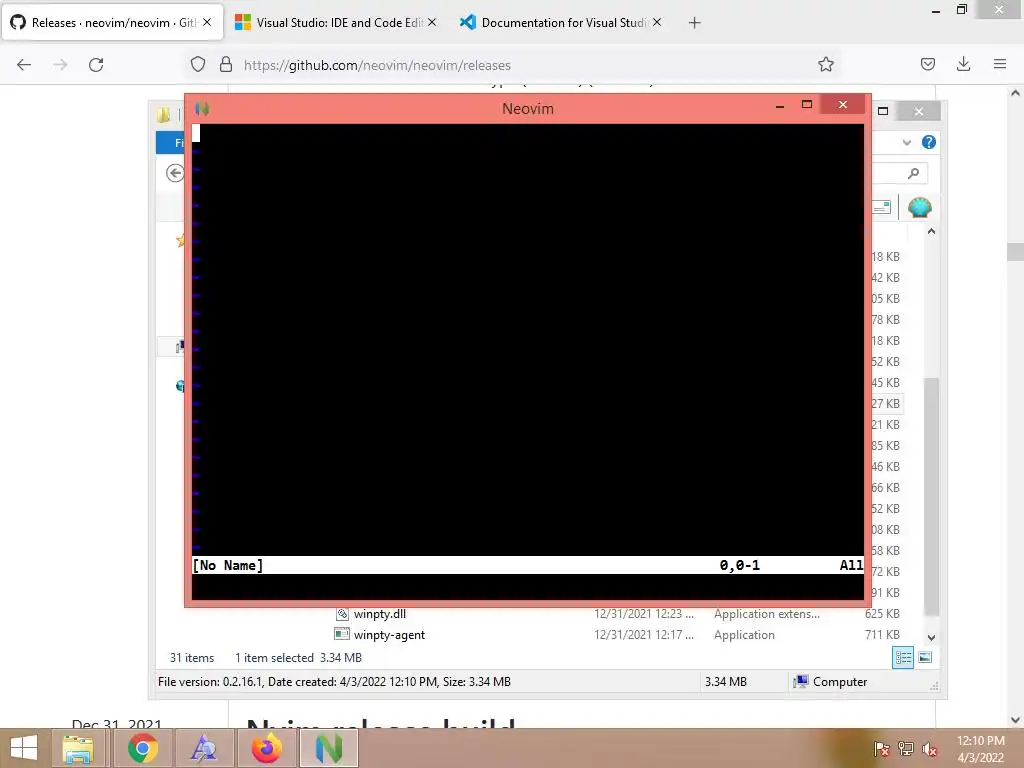Click the Firefox page scroll down arrow

[x=1015, y=720]
